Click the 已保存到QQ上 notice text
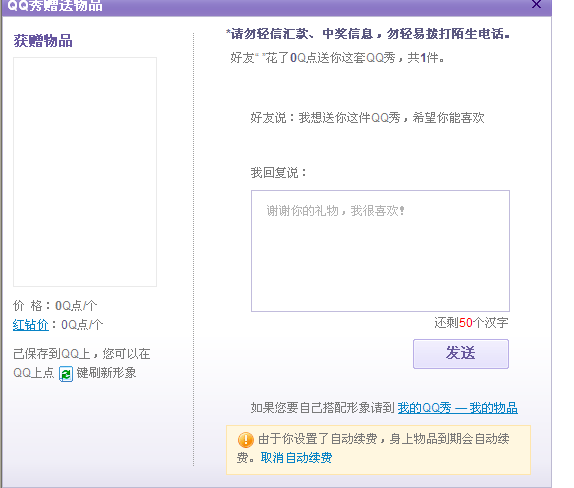The height and width of the screenshot is (488, 574). [x=82, y=364]
